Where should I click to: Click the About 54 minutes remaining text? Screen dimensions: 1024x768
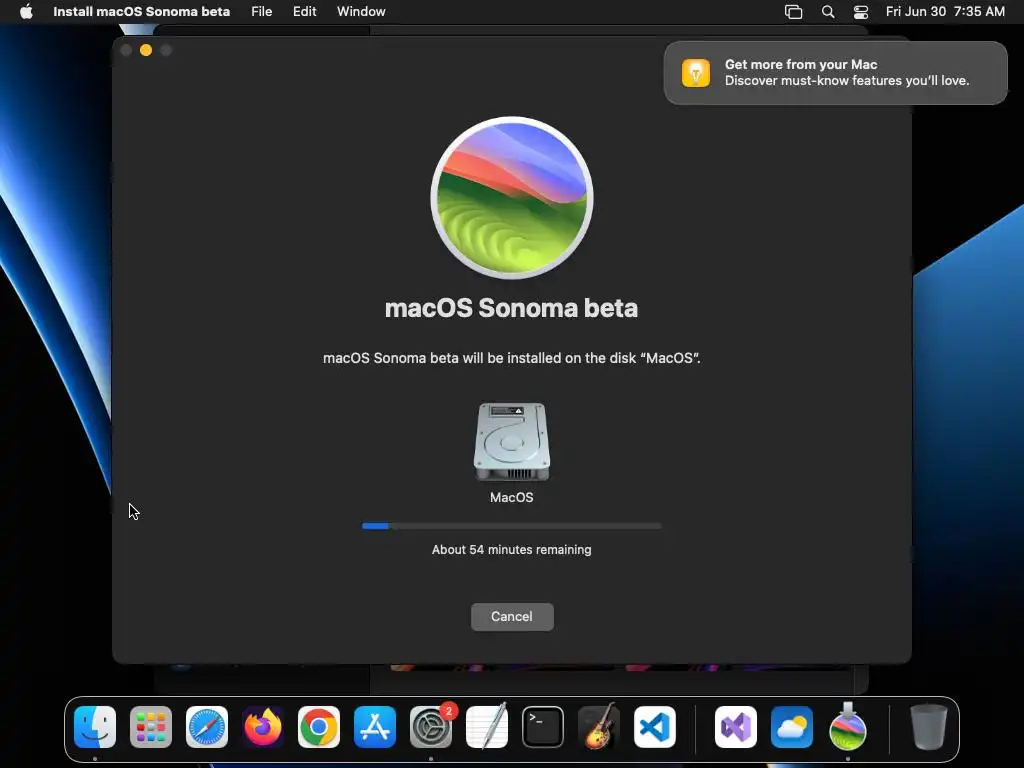click(x=511, y=550)
